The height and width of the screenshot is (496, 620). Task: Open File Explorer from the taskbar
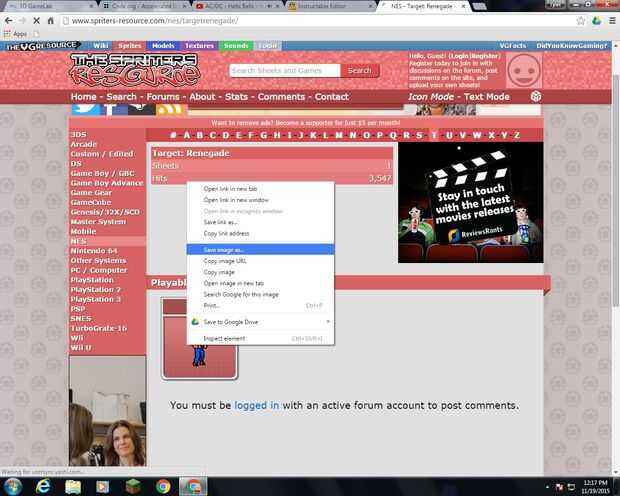tap(73, 487)
